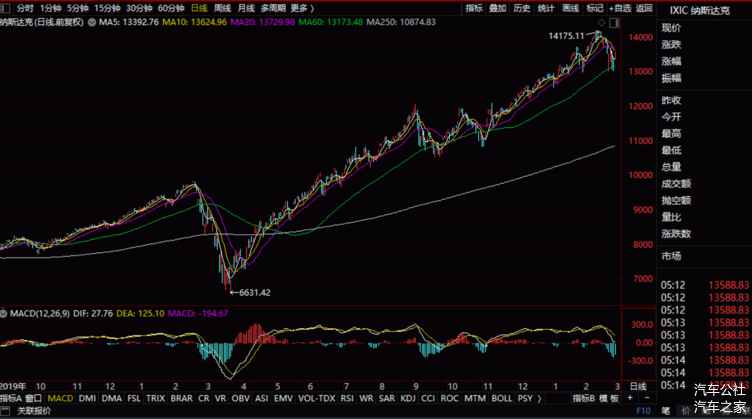Click the 历史 history button
Image resolution: width=752 pixels, height=419 pixels.
pos(522,8)
